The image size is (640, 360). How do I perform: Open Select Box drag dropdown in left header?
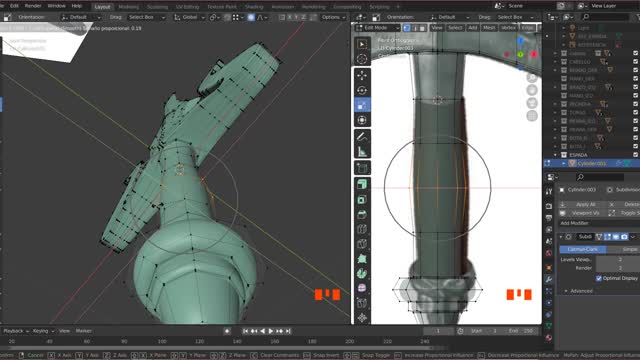[x=146, y=17]
